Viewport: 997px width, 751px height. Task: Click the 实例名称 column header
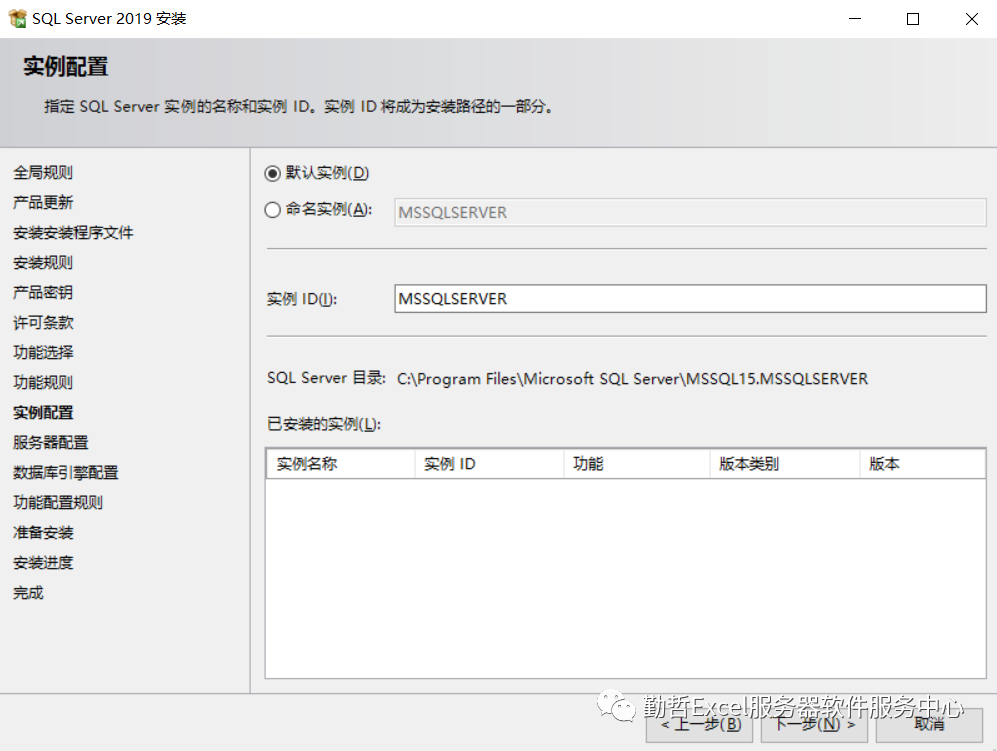[x=341, y=464]
